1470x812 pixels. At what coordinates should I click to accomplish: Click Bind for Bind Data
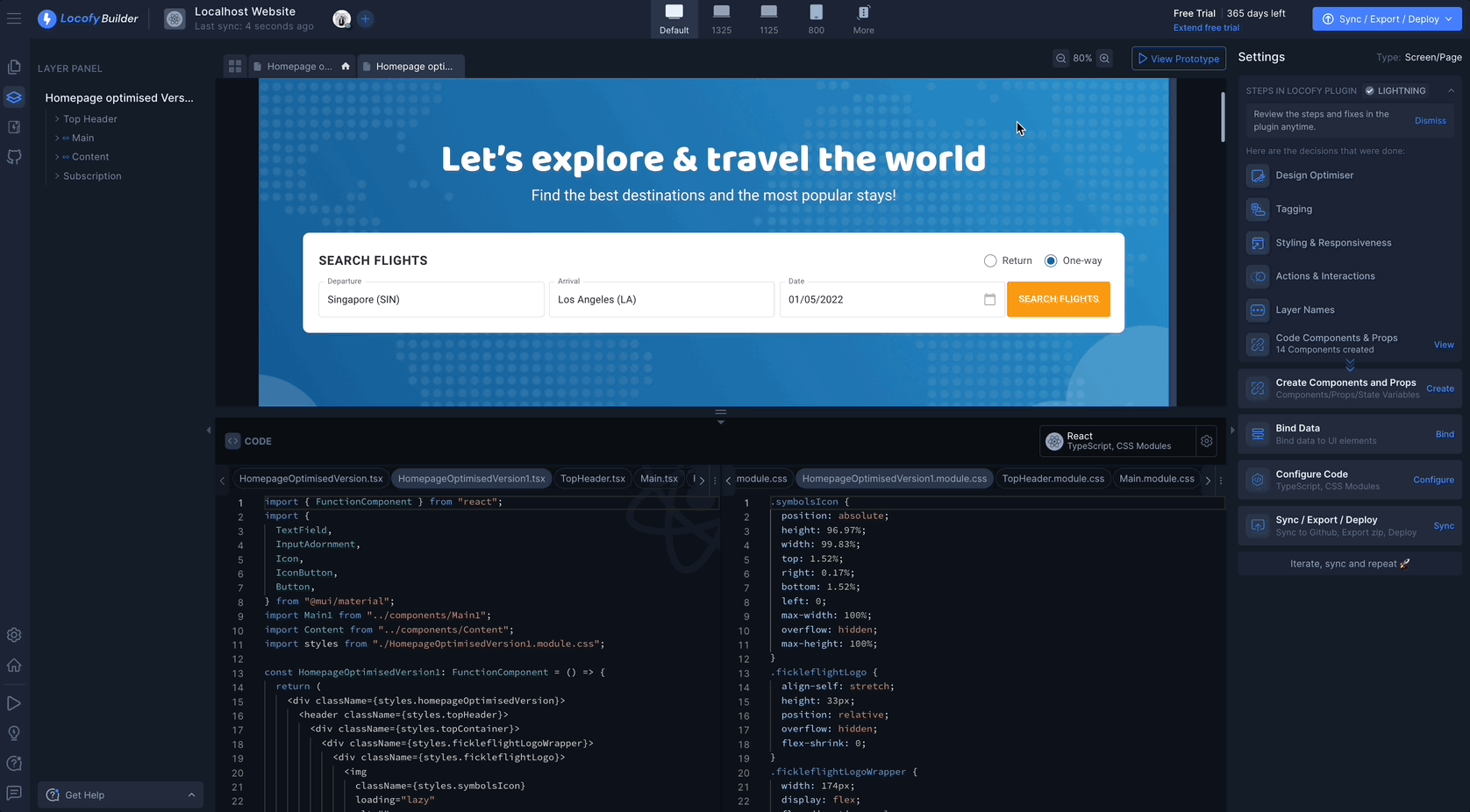pyautogui.click(x=1445, y=434)
